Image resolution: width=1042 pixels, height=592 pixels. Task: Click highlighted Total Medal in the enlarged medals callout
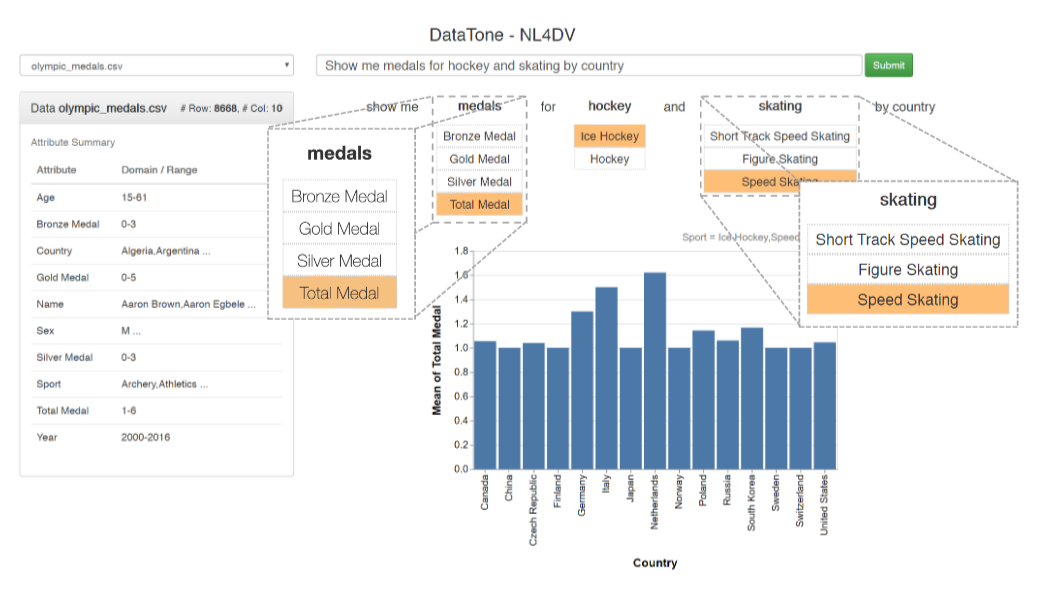339,293
